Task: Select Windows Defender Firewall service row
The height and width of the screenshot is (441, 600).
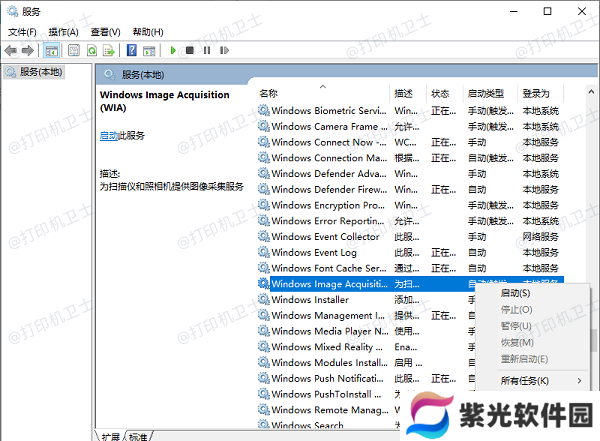Action: coord(411,189)
